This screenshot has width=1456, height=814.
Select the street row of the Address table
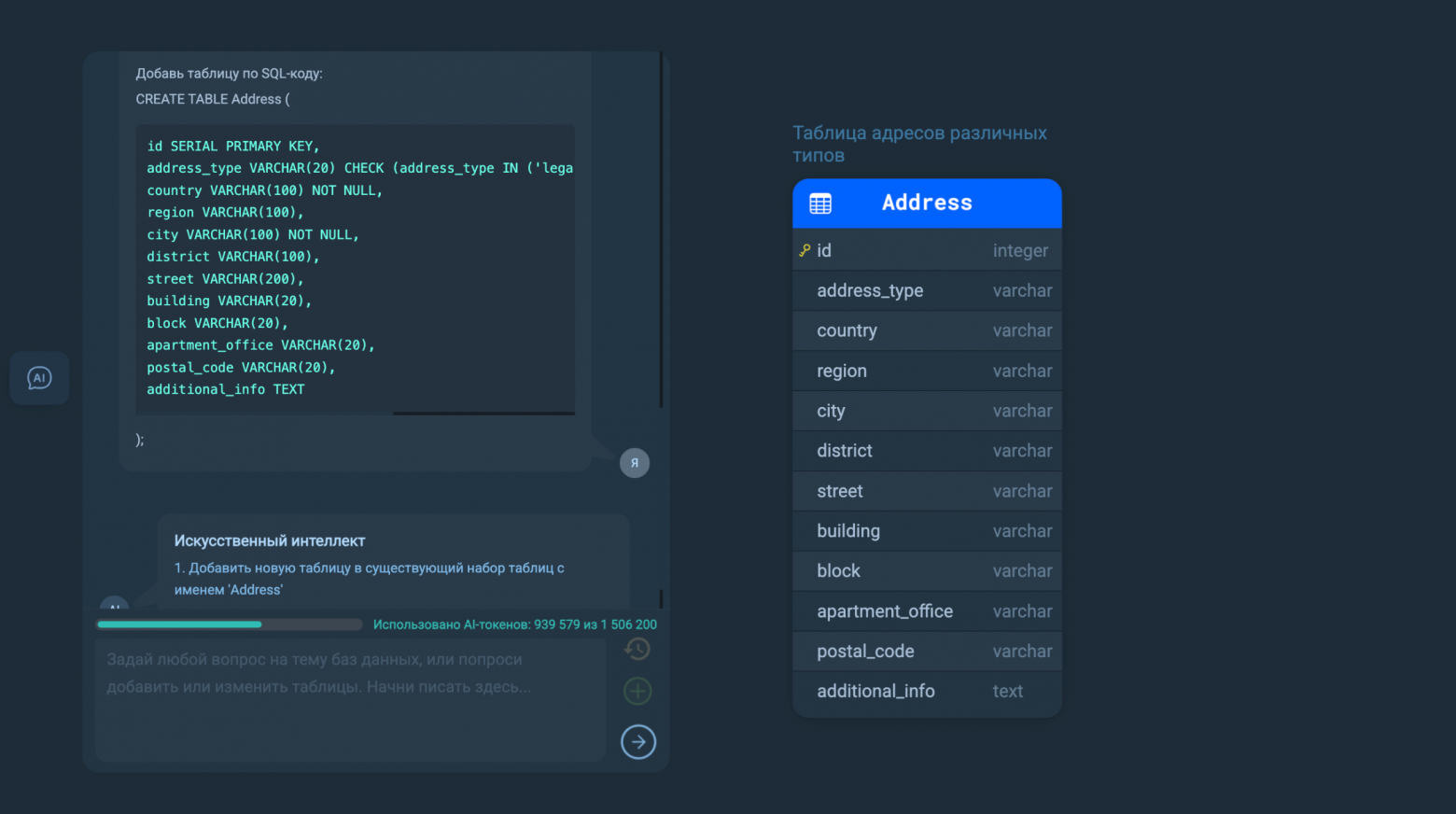(927, 491)
